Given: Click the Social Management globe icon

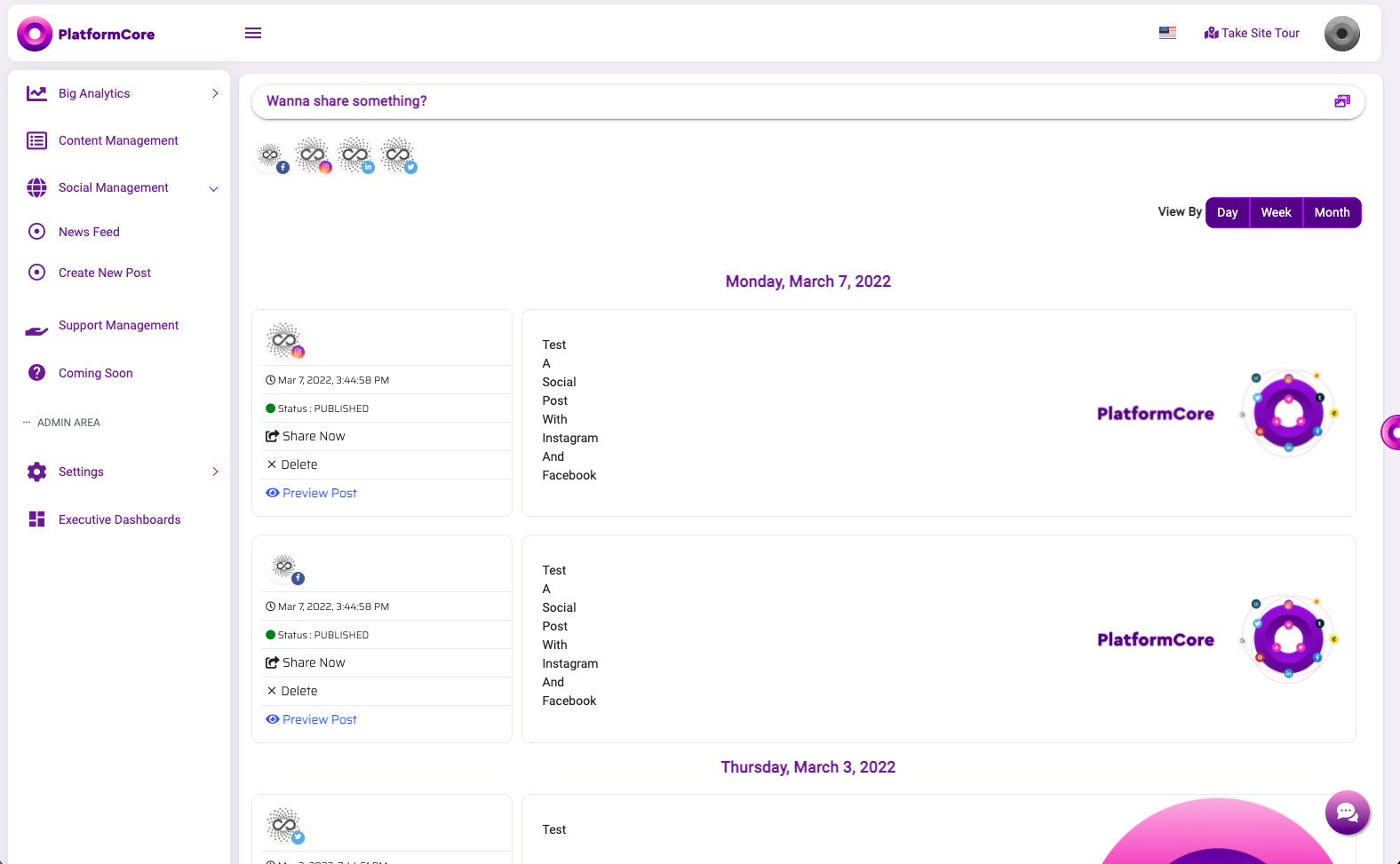Looking at the screenshot, I should pos(36,187).
